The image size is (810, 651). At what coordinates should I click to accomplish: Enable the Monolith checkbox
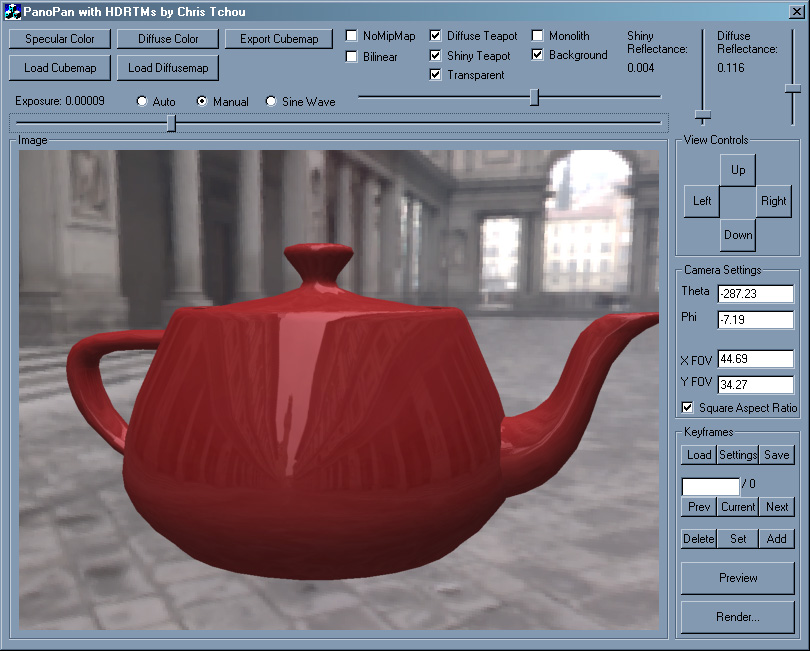click(x=538, y=36)
